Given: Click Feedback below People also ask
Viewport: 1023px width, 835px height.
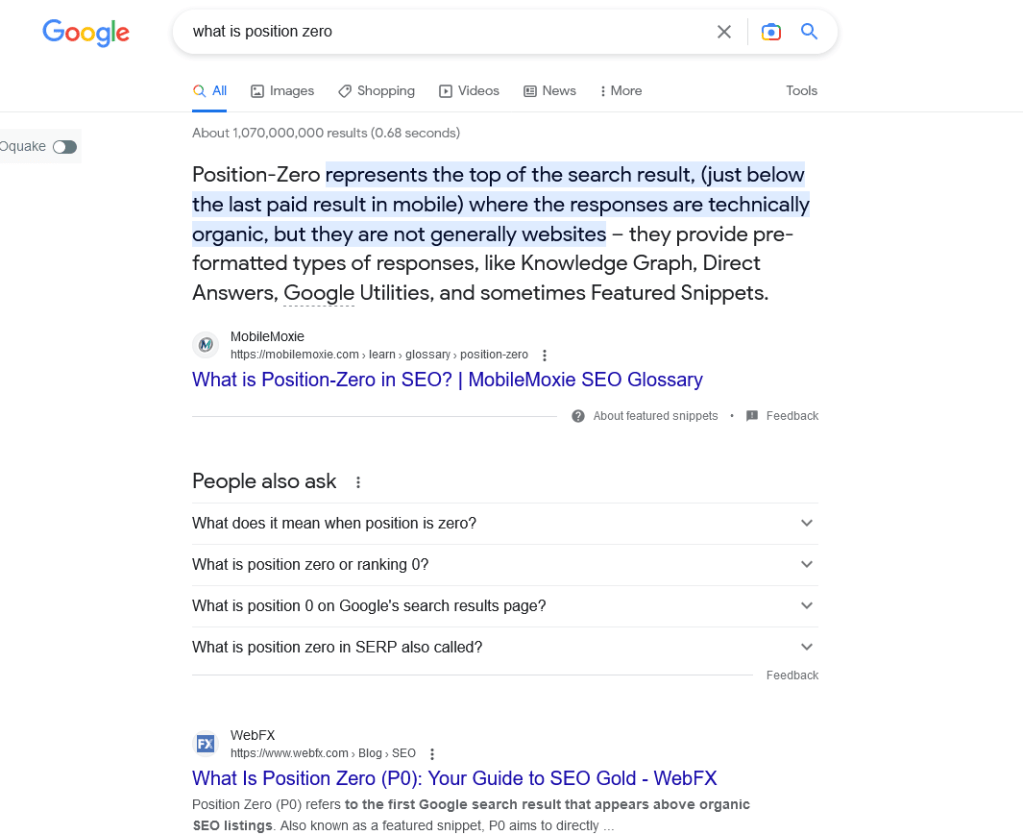Looking at the screenshot, I should (791, 675).
